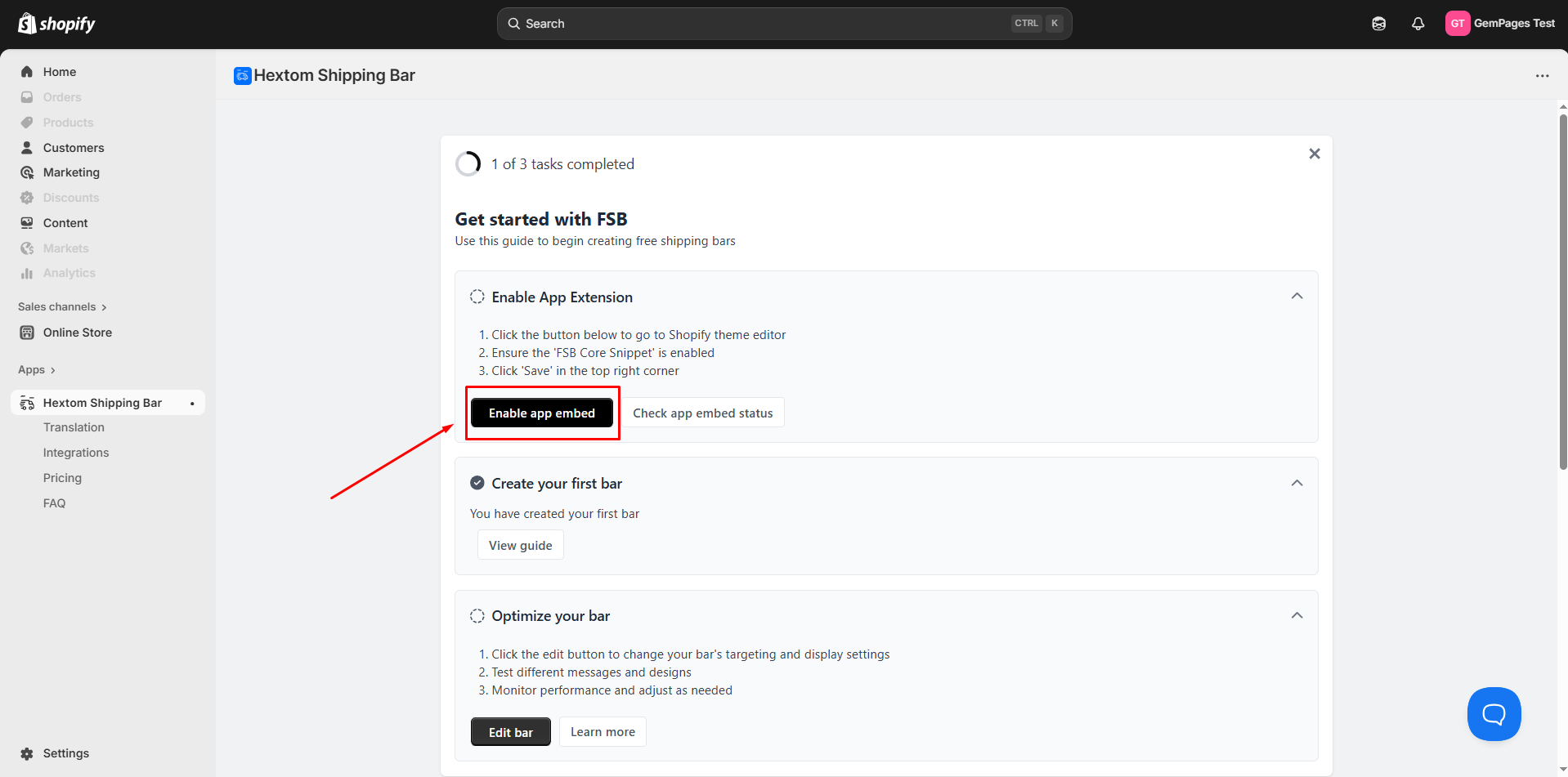Click the Home label in sidebar
Viewport: 1568px width, 777px height.
[x=60, y=72]
